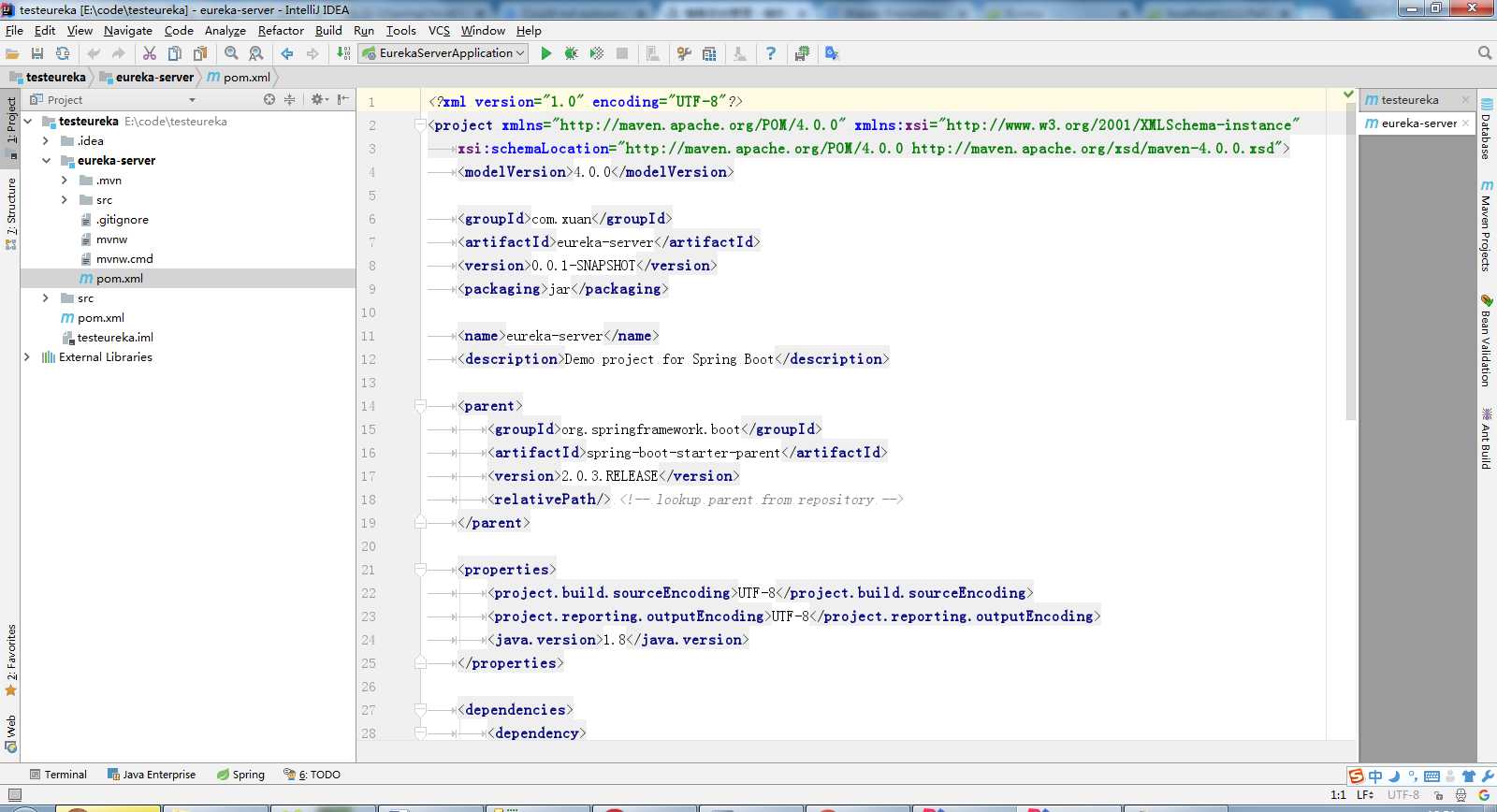Click the Paste icon in toolbar
The image size is (1497, 812).
[x=200, y=53]
